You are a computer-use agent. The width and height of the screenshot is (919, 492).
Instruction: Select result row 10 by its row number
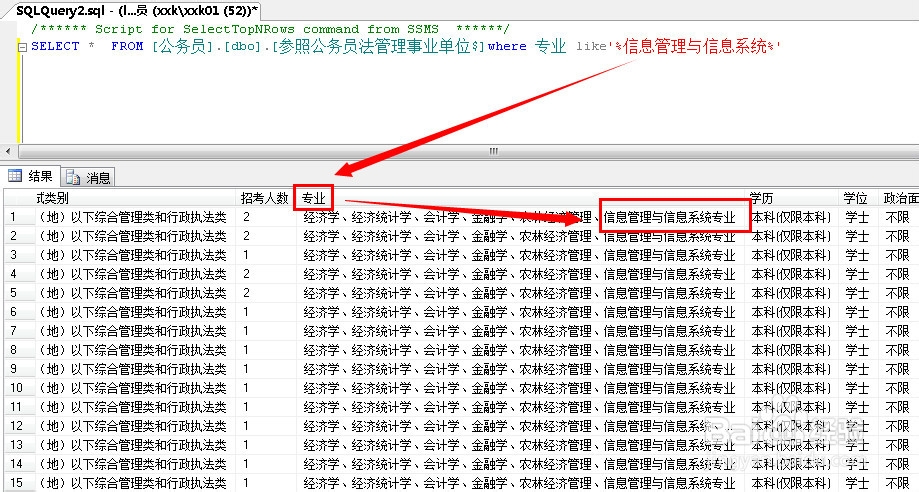[18, 388]
